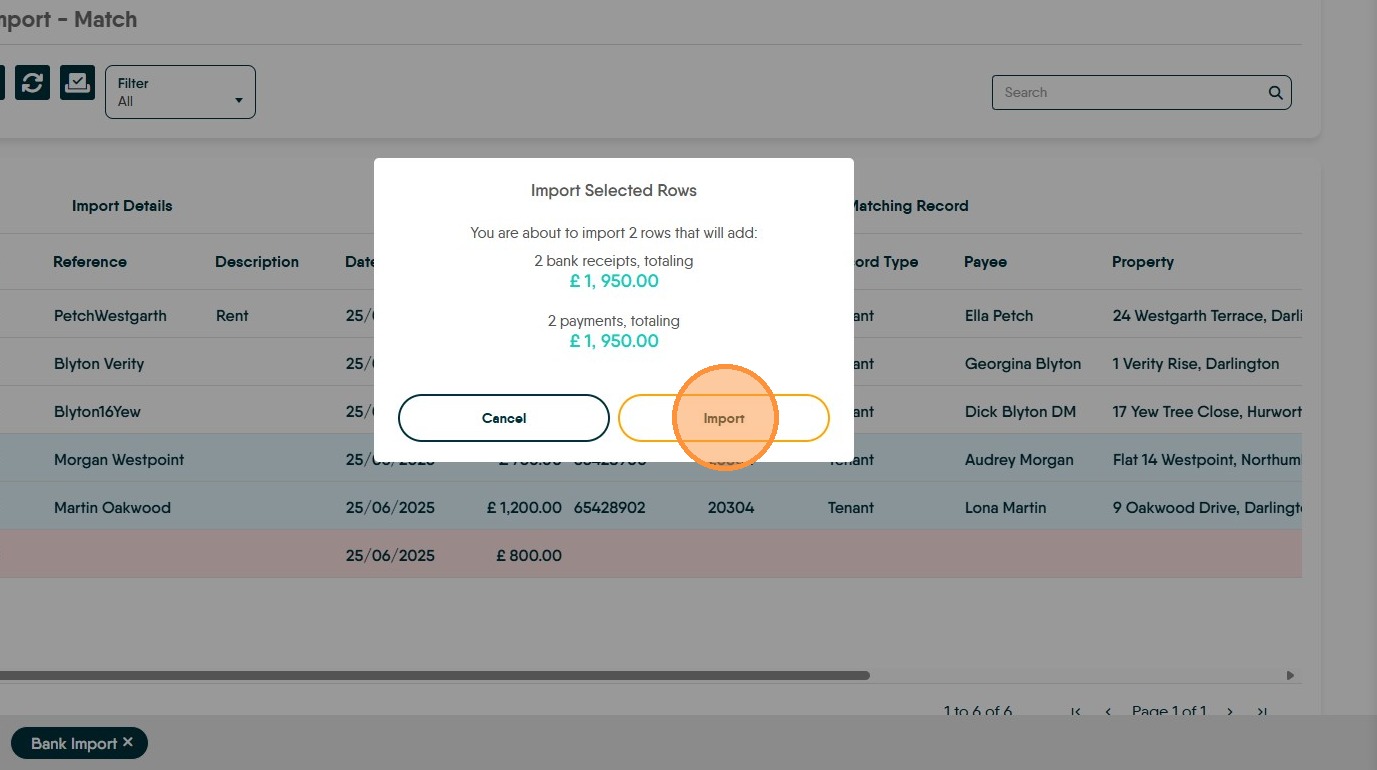Go to the first page of results
Image resolution: width=1377 pixels, height=770 pixels.
(x=1075, y=712)
